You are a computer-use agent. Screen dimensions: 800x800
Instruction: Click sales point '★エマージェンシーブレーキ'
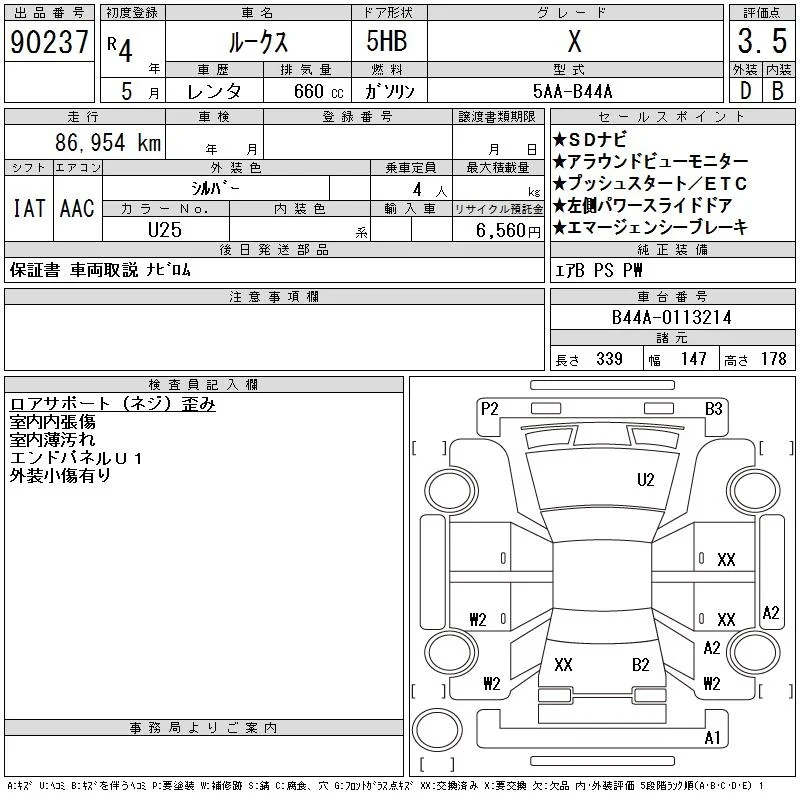pyautogui.click(x=651, y=227)
